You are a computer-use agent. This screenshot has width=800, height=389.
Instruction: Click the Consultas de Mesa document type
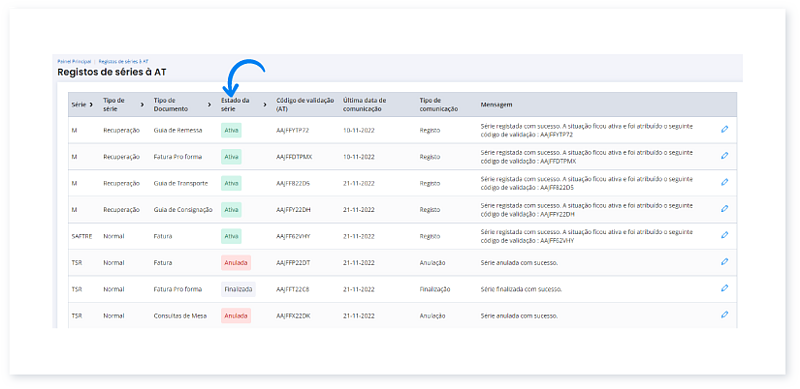180,316
